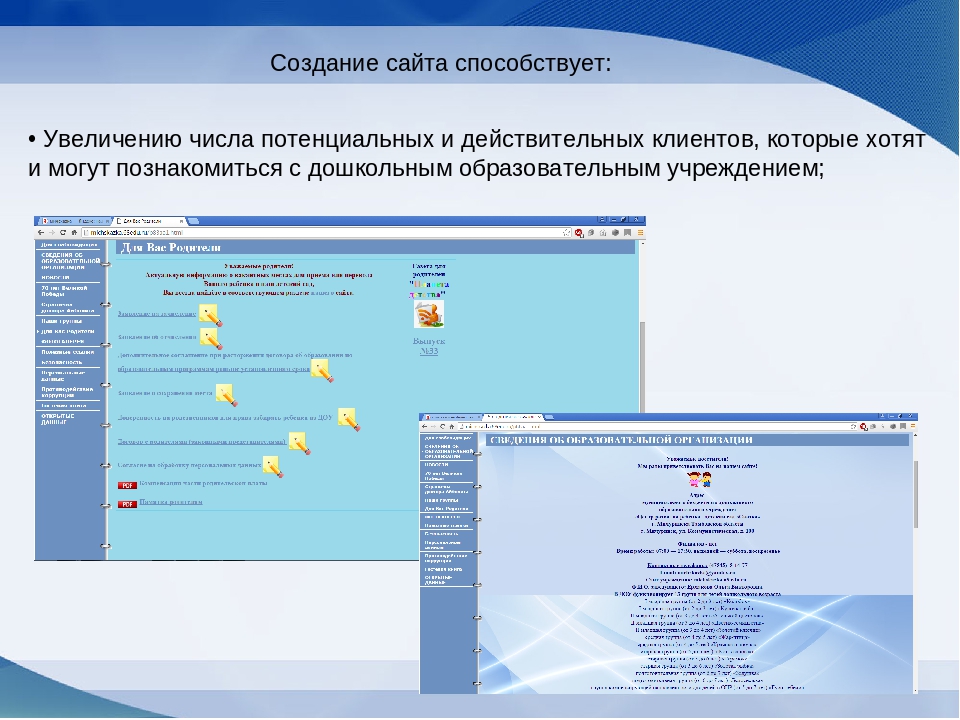Open Для Вас Родители in lower sidebar
Screen dimensions: 960x720
(446, 509)
